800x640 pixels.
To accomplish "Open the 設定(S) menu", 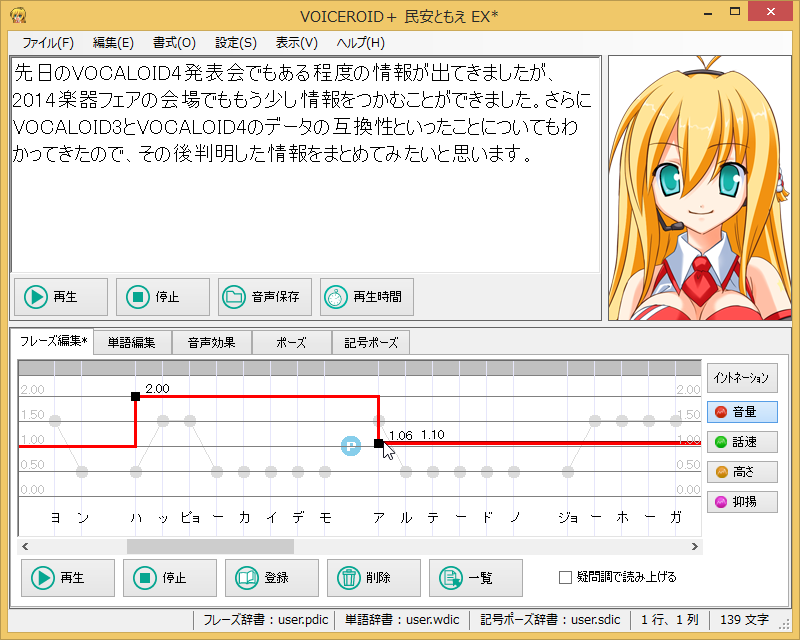I will tap(236, 43).
